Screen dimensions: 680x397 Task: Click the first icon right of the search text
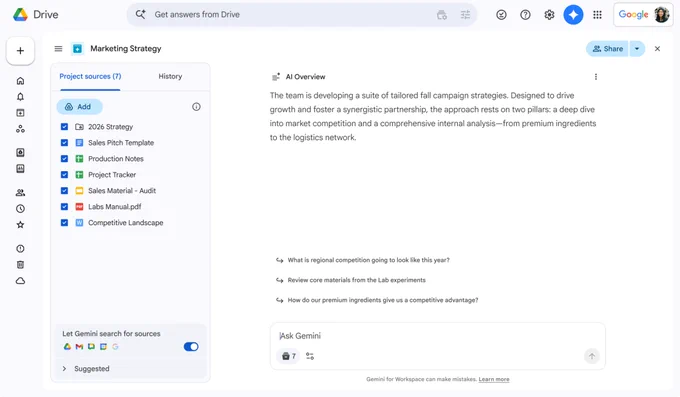pyautogui.click(x=442, y=15)
